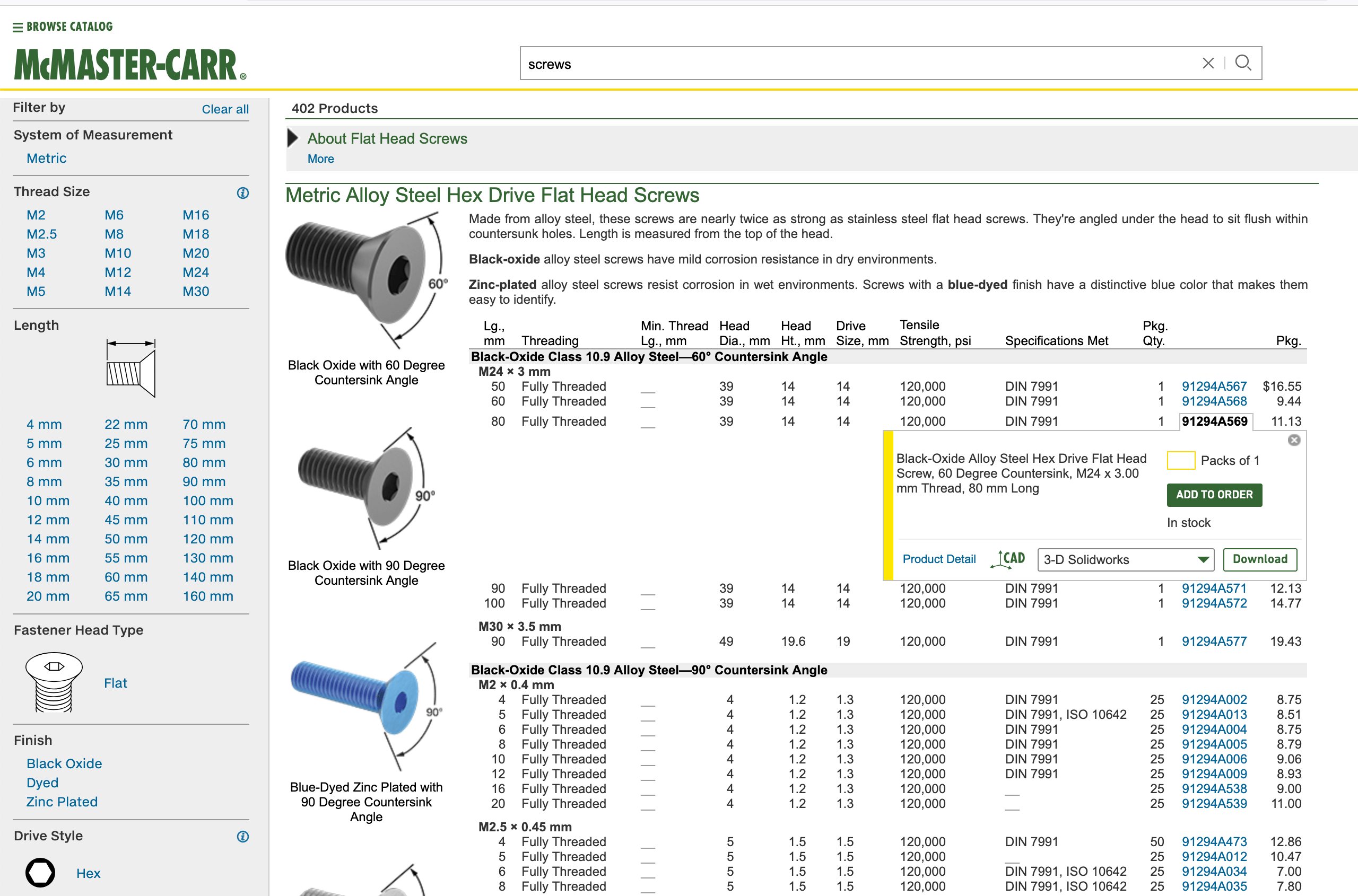
Task: Open part number 91294A572
Action: [x=1214, y=603]
